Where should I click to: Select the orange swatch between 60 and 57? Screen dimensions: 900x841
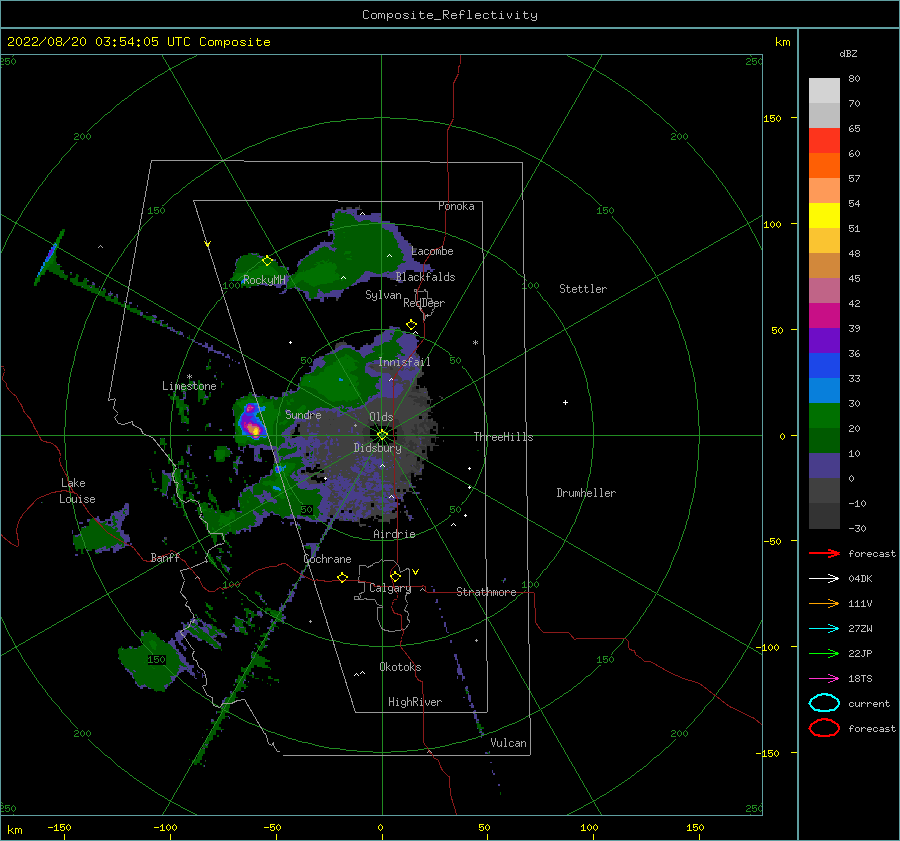tap(824, 166)
